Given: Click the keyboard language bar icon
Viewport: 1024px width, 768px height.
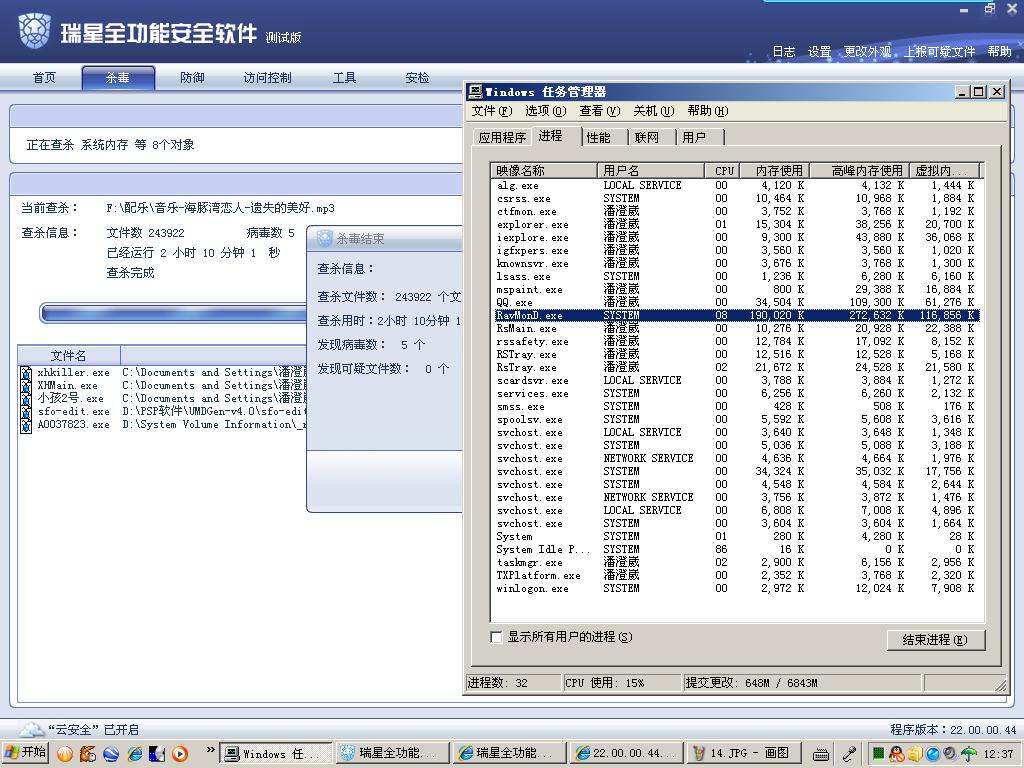Looking at the screenshot, I should [821, 754].
